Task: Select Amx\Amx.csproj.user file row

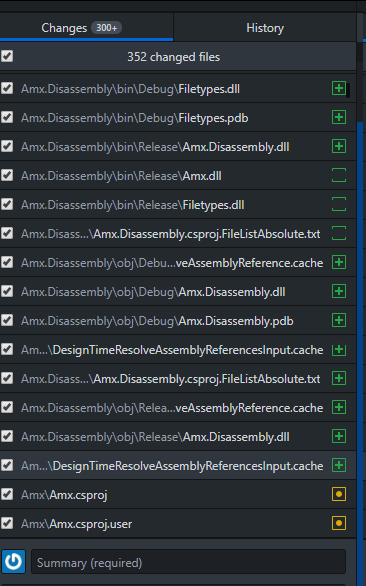Action: (178, 523)
